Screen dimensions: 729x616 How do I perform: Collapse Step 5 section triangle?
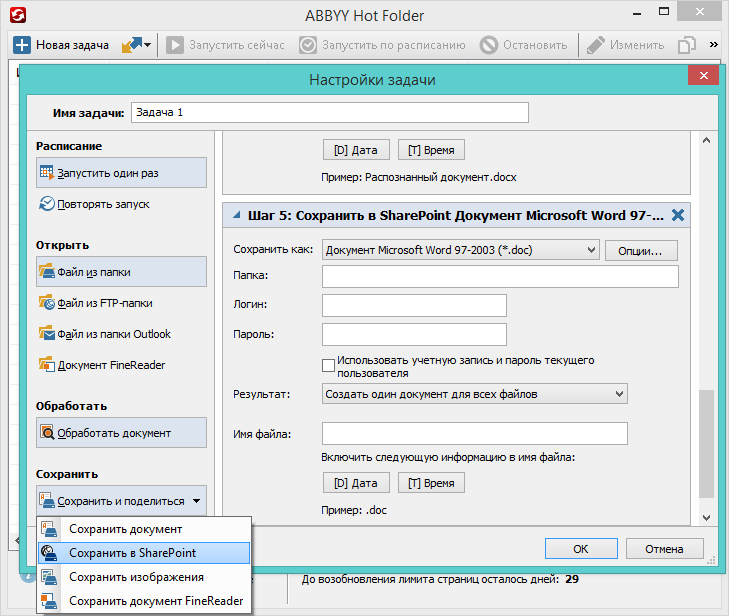coord(237,215)
